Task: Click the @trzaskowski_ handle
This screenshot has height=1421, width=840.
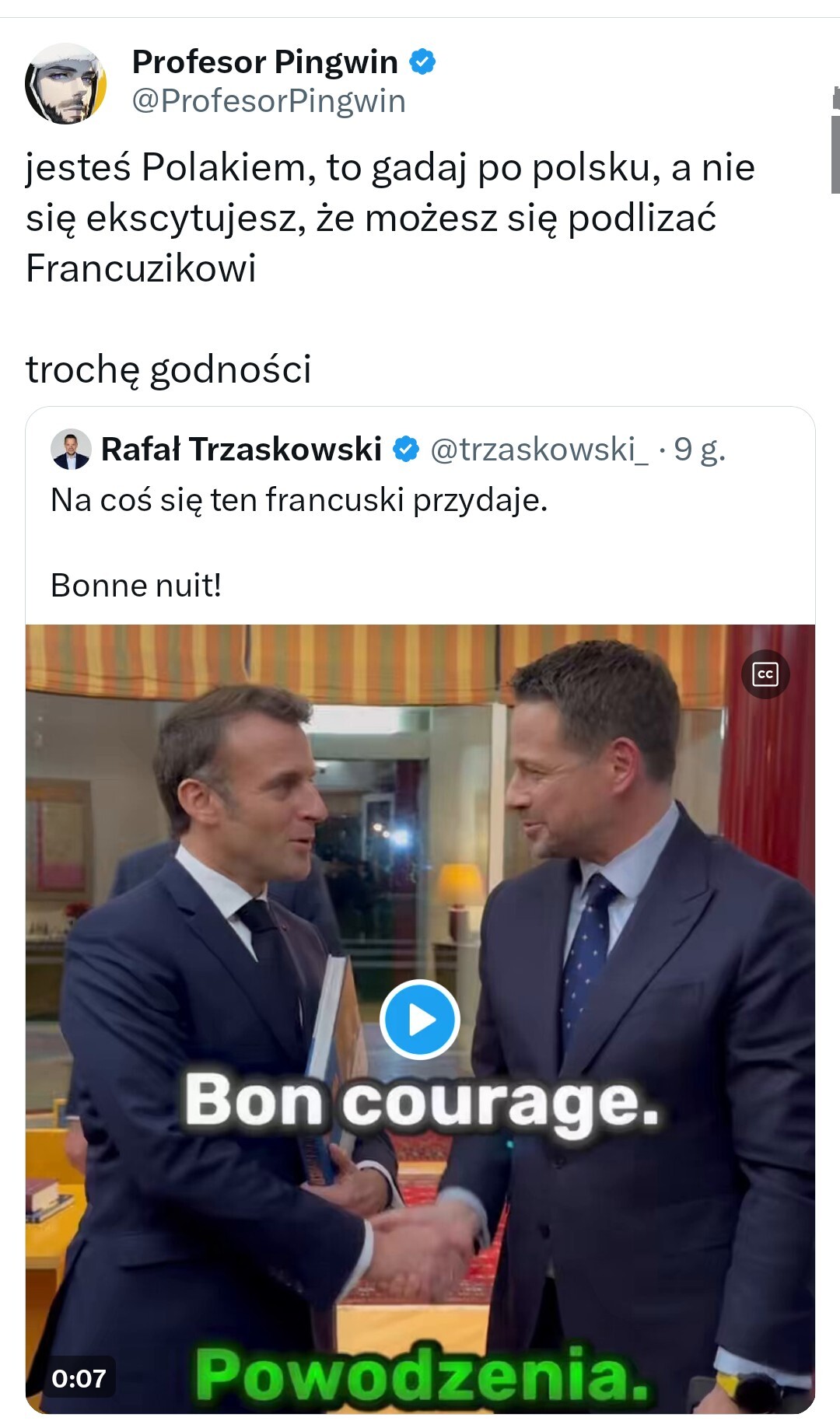Action: pos(538,450)
